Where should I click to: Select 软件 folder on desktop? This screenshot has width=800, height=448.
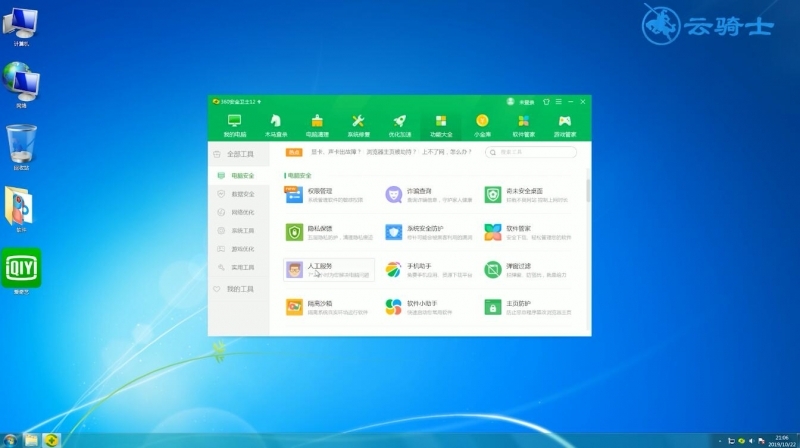tap(19, 209)
